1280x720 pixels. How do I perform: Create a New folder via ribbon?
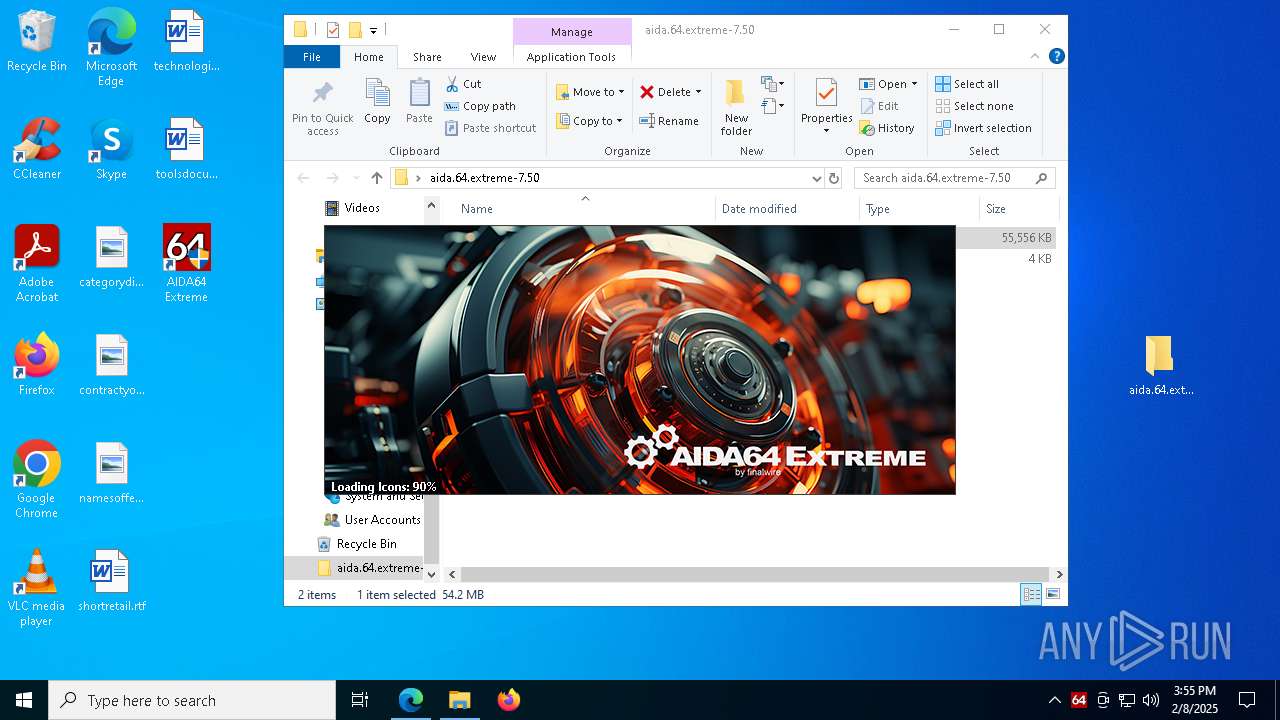[x=736, y=108]
